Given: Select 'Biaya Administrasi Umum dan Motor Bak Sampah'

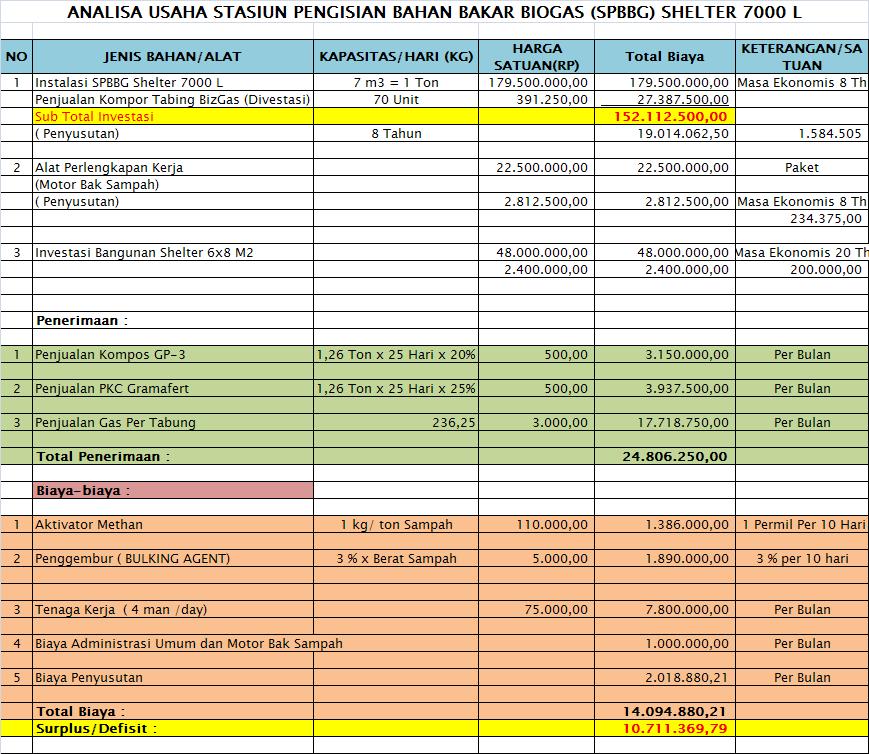Looking at the screenshot, I should (188, 644).
